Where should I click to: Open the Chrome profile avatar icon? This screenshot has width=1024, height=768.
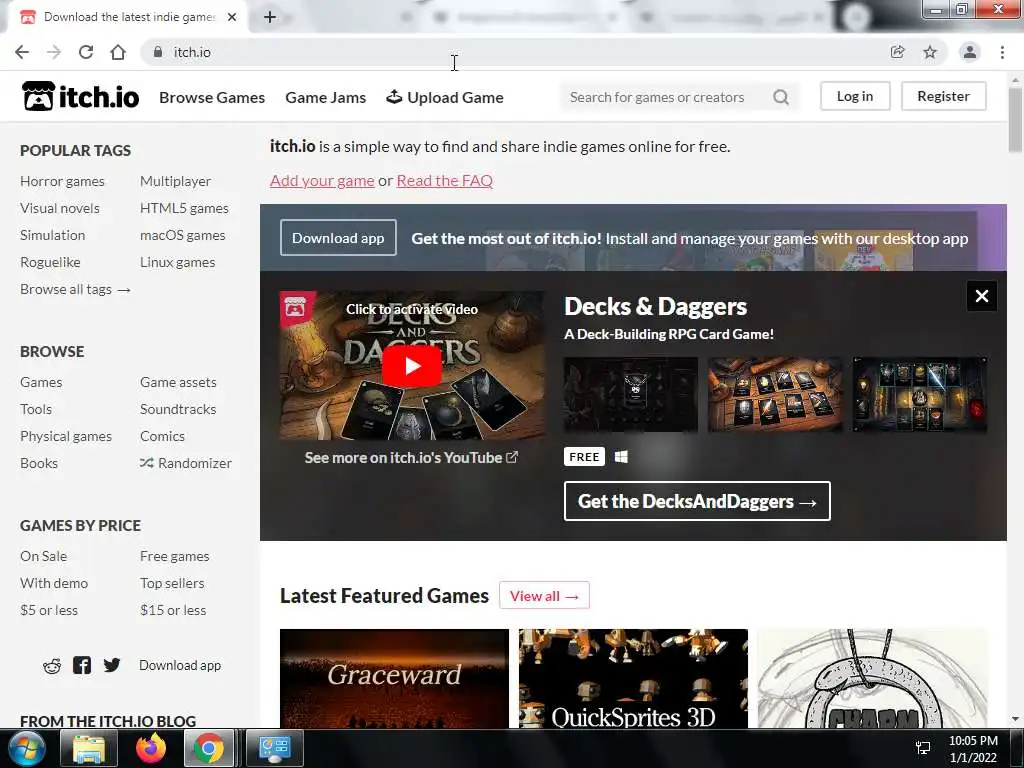pos(970,52)
